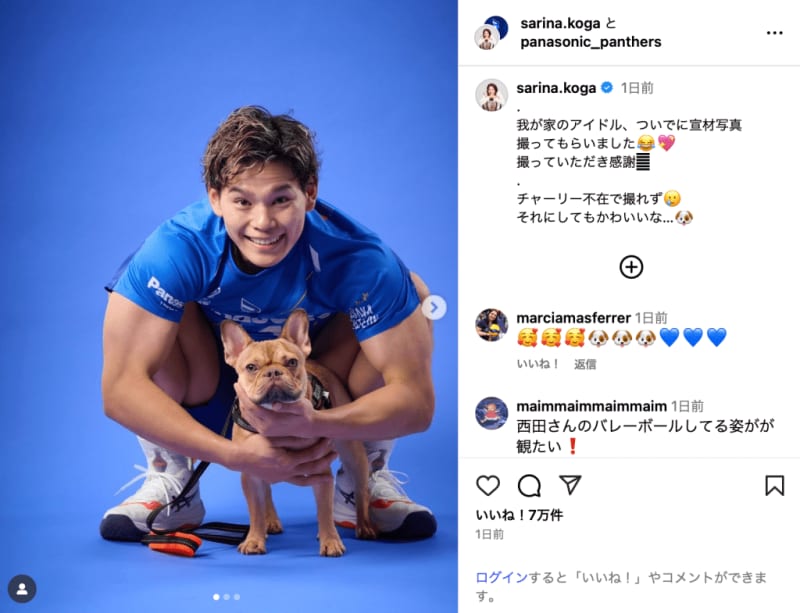Show tagged people icon on photo
The width and height of the screenshot is (800, 613).
pyautogui.click(x=22, y=589)
